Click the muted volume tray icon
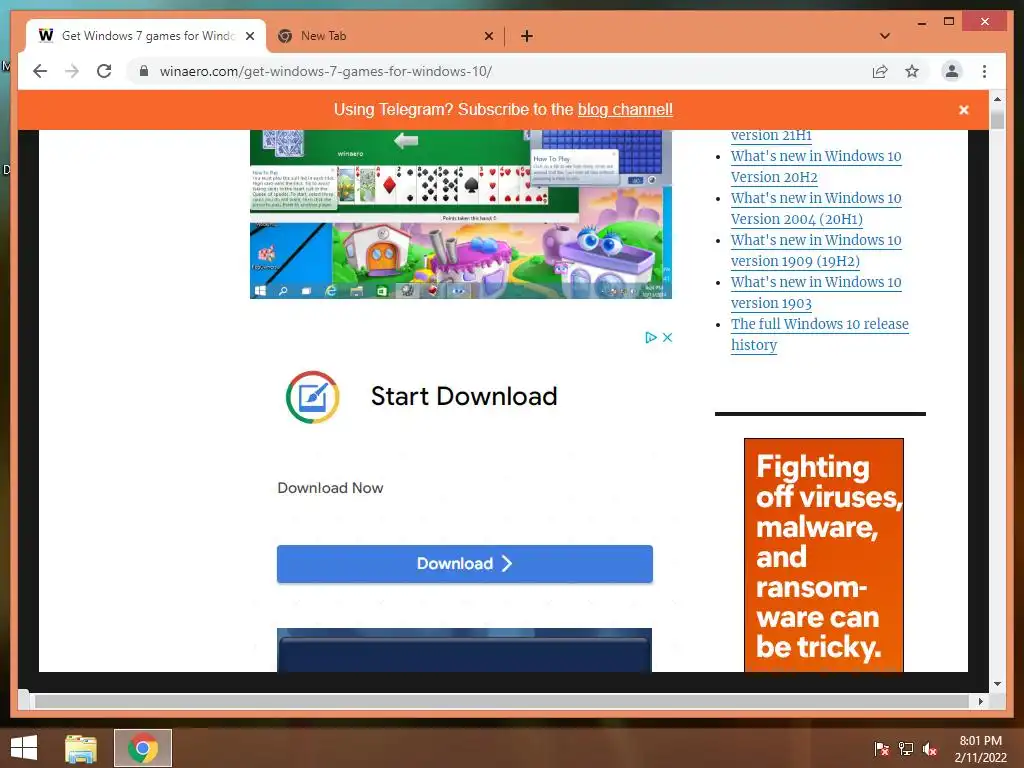 [930, 749]
